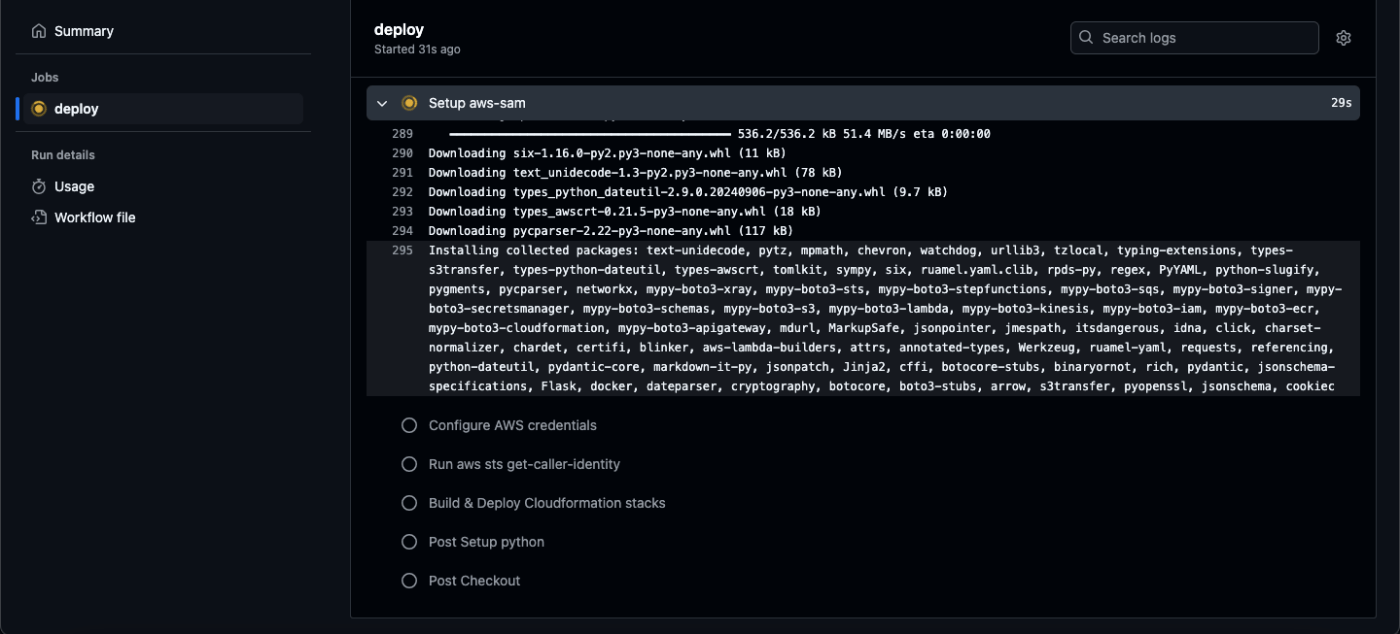Click the Setup aws-sam step header
The width and height of the screenshot is (1400, 634).
click(x=863, y=103)
